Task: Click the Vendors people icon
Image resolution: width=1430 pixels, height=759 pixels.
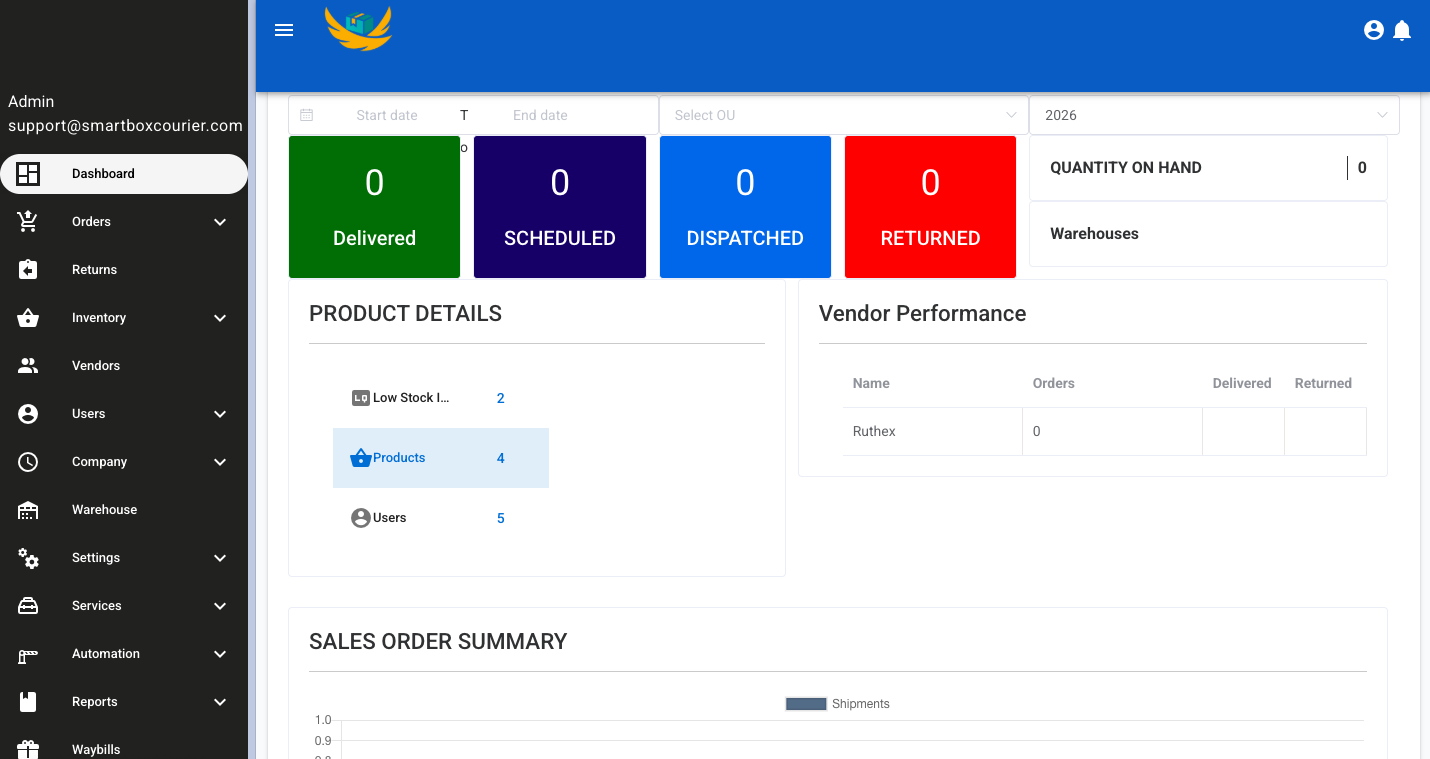Action: point(28,365)
